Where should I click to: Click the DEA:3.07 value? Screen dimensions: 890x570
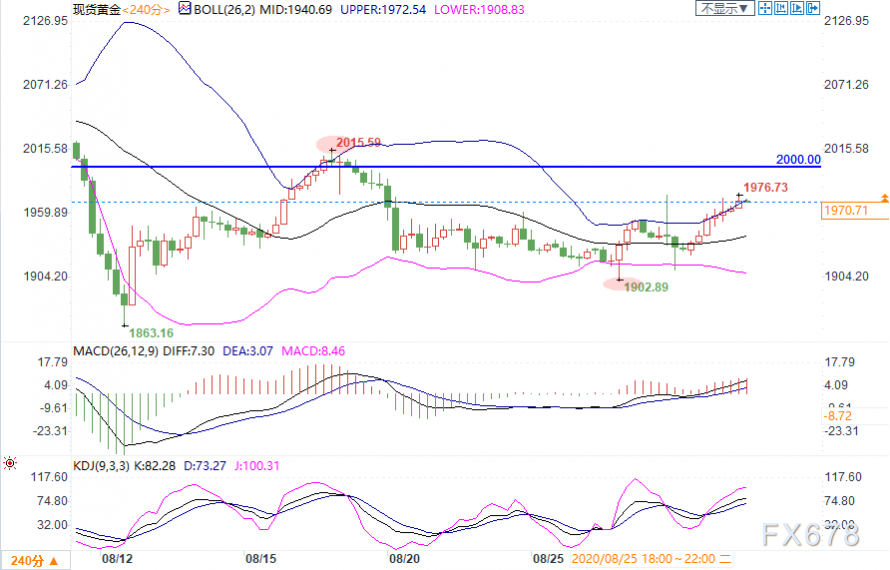coord(248,351)
